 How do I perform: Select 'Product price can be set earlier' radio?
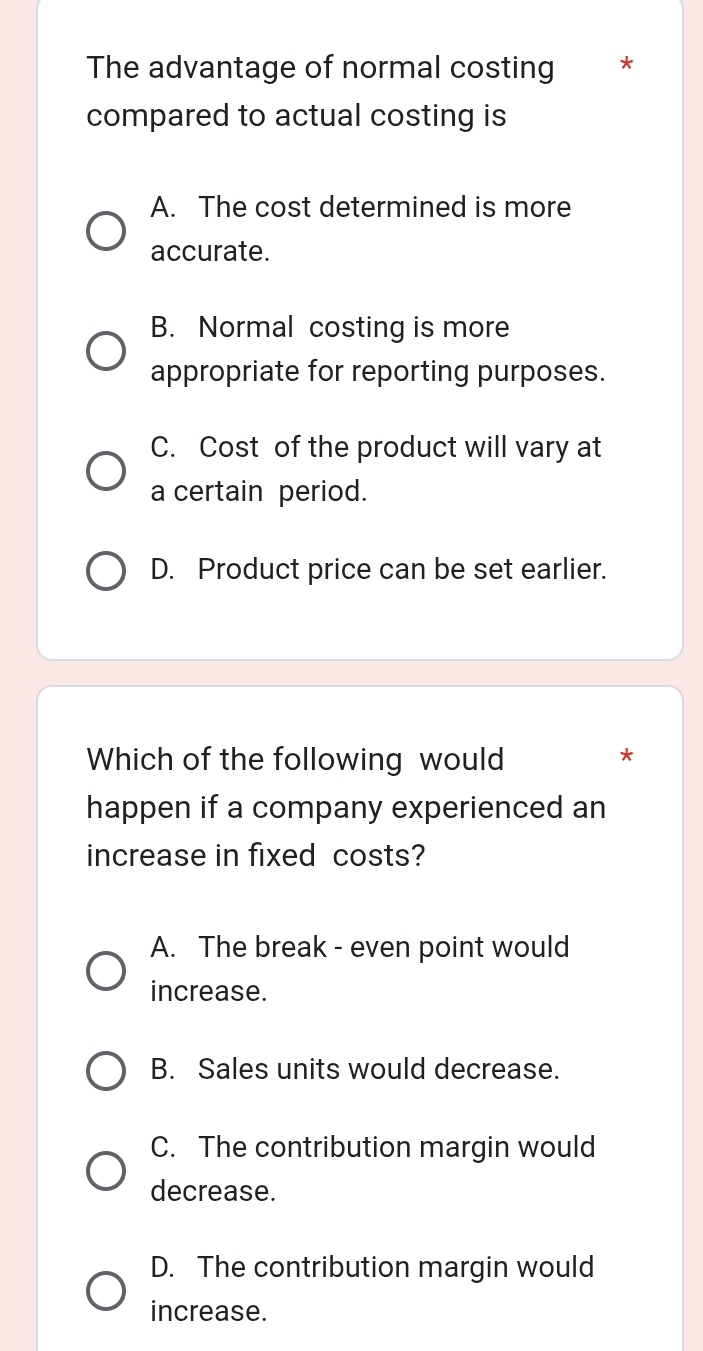[106, 571]
